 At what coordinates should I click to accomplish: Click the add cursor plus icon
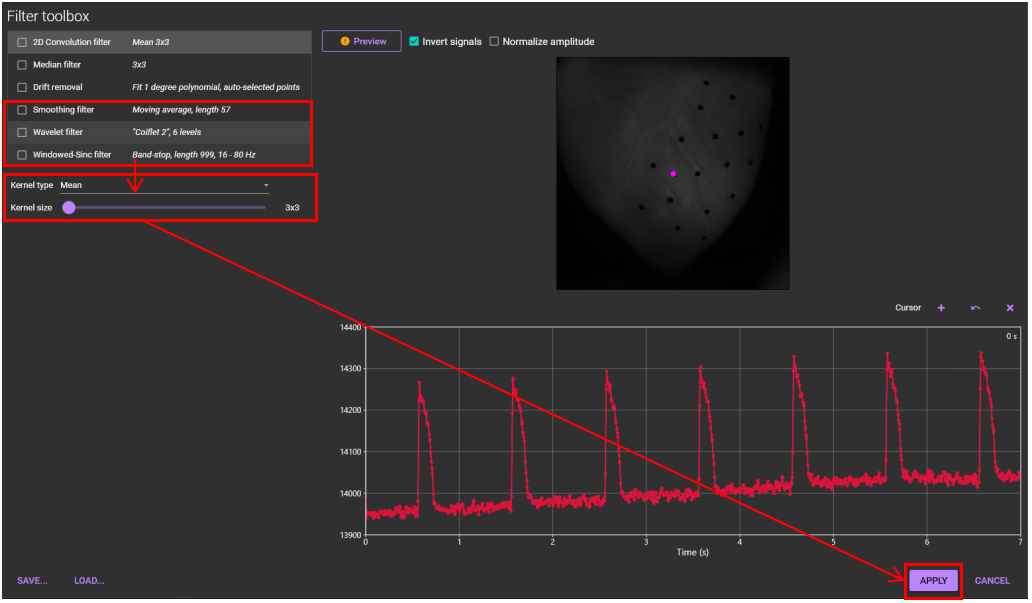pyautogui.click(x=941, y=308)
